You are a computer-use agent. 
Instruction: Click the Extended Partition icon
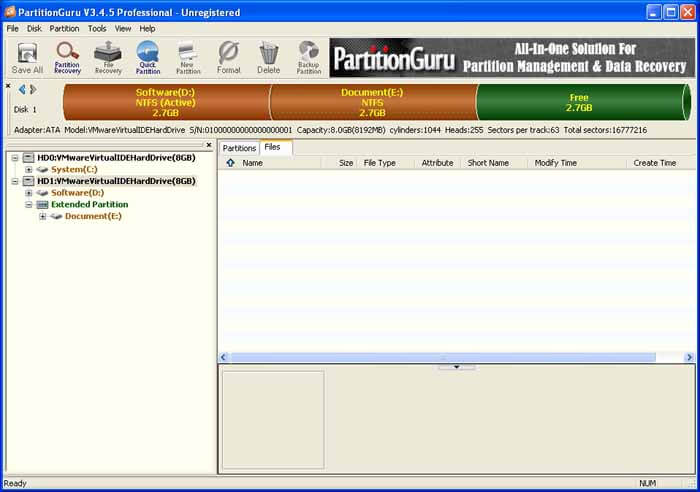pyautogui.click(x=42, y=204)
